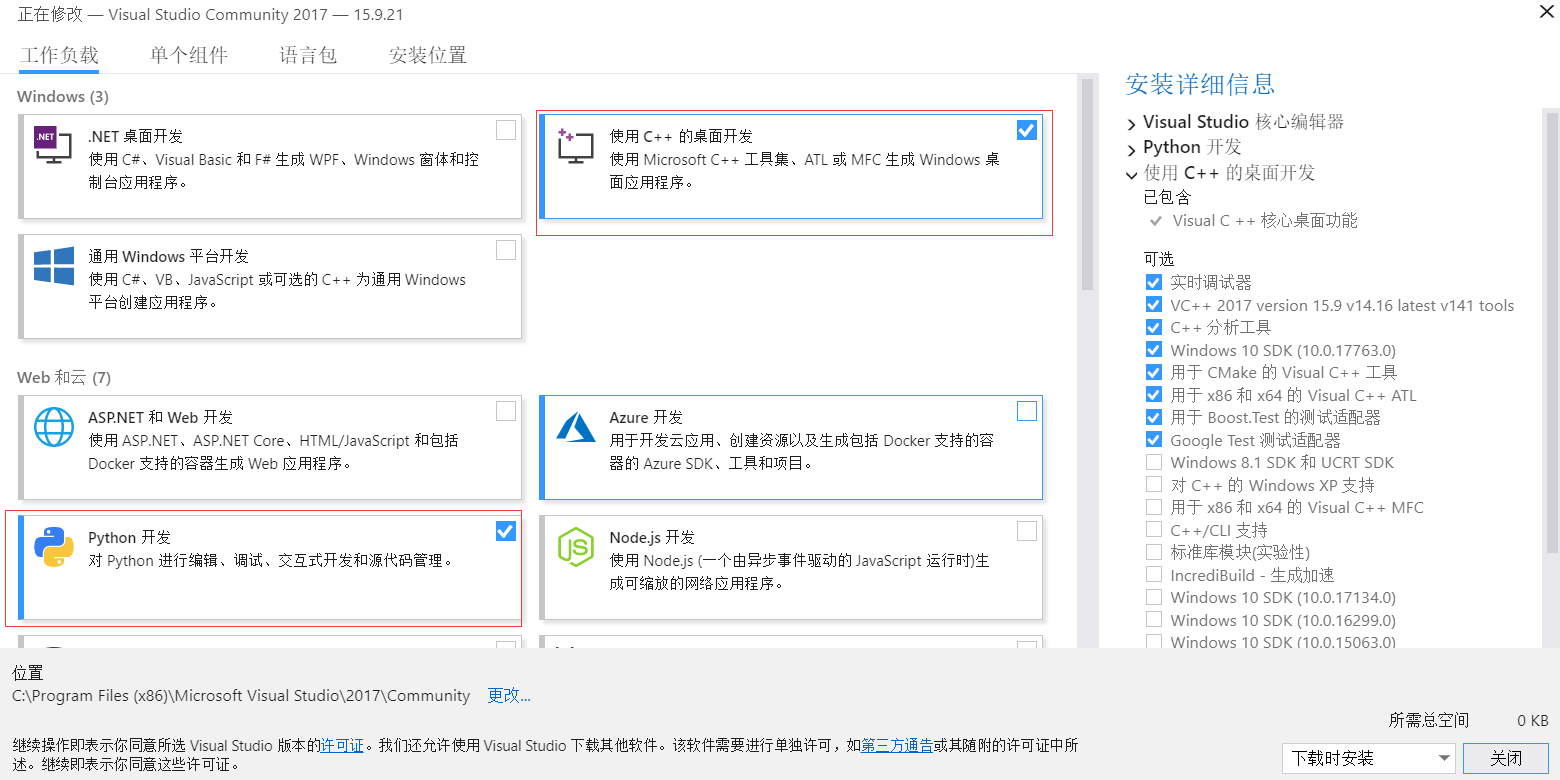Check Windows 10 SDK (10.0.16299.0)
1560x780 pixels.
click(x=1154, y=620)
